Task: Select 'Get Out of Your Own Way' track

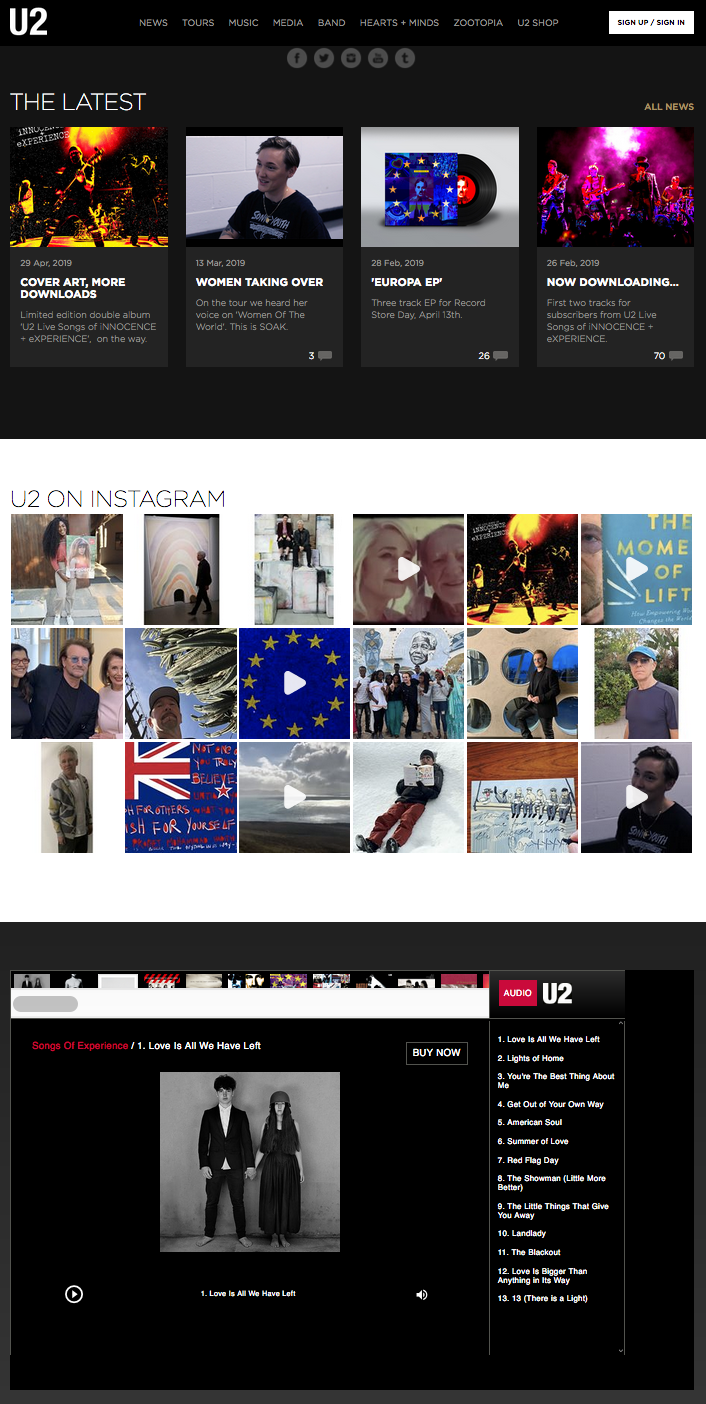Action: [551, 1104]
